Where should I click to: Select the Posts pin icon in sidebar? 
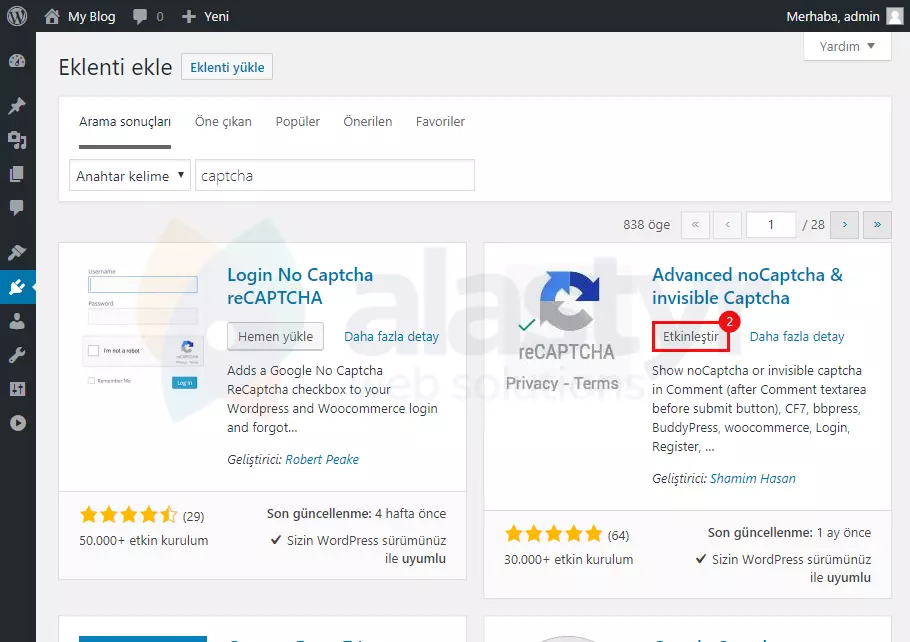(17, 105)
